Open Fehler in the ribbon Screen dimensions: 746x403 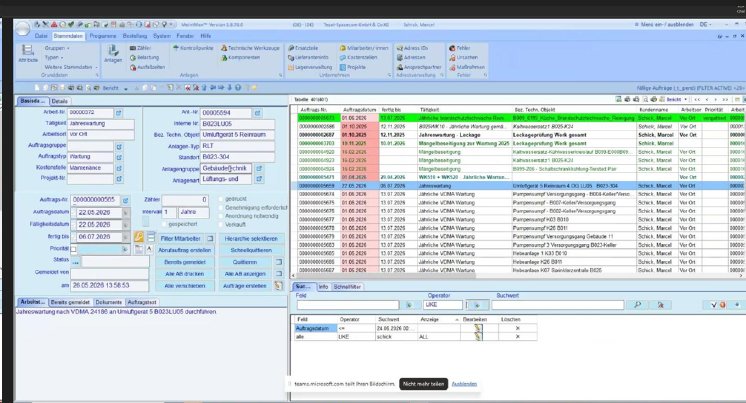point(460,48)
